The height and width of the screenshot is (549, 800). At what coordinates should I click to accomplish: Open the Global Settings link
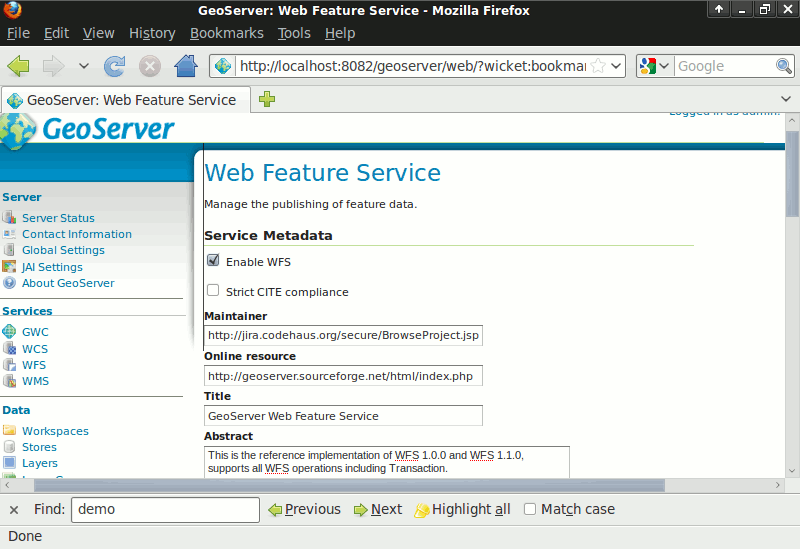click(63, 250)
